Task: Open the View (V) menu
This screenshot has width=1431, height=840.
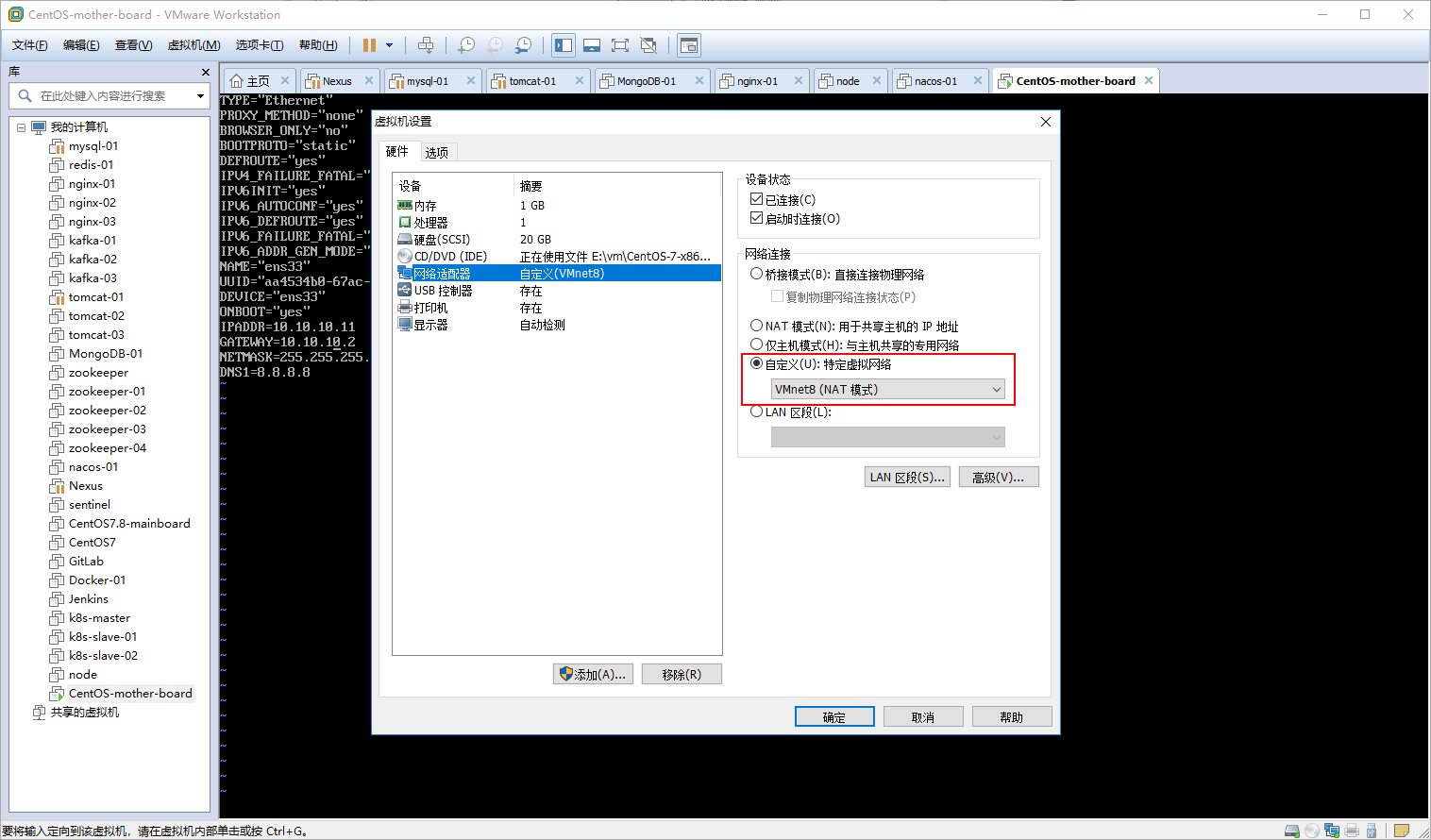Action: click(x=133, y=45)
